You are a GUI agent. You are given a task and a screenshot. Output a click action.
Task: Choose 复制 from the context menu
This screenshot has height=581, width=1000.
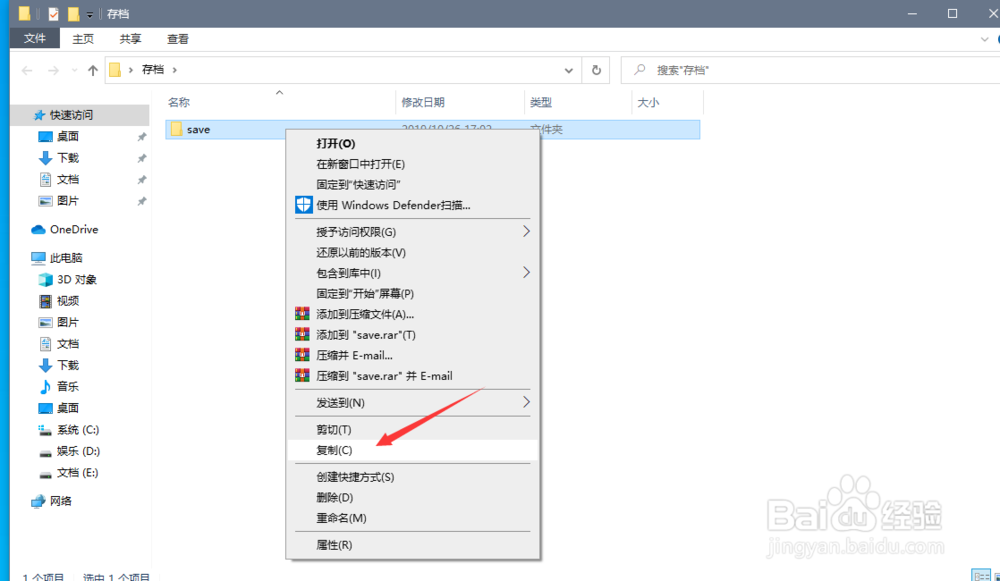coord(336,450)
